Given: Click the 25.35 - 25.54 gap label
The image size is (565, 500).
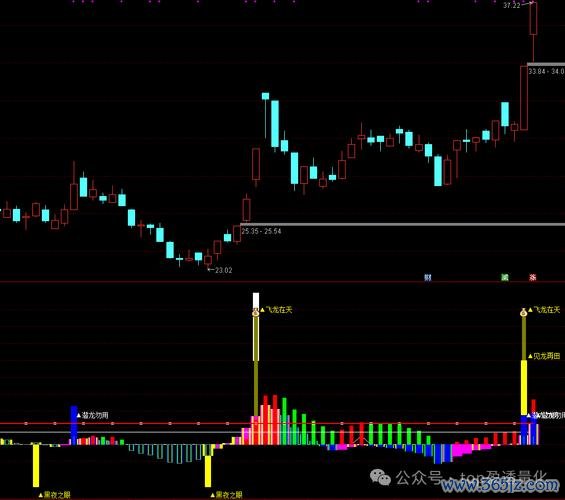Looking at the screenshot, I should (261, 231).
